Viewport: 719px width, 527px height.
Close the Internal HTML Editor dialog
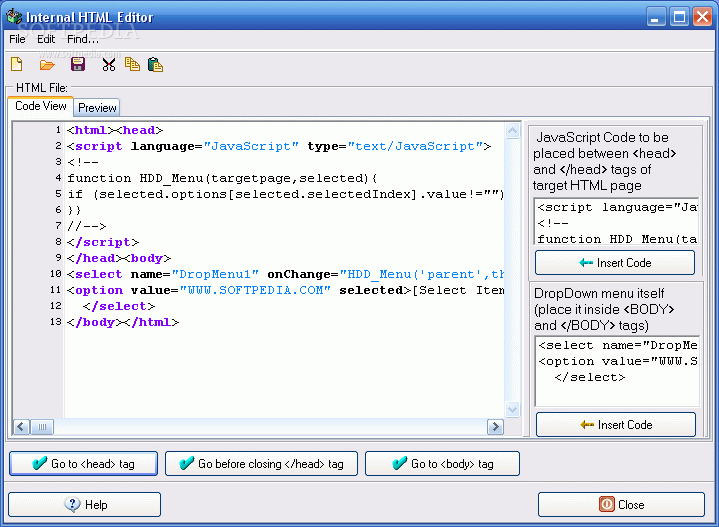621,505
